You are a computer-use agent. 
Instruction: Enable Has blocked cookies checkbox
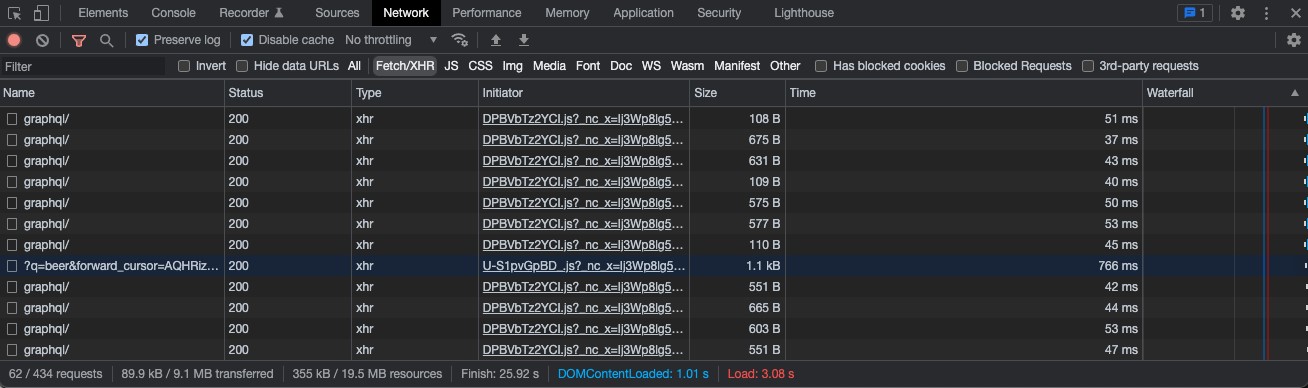click(821, 66)
